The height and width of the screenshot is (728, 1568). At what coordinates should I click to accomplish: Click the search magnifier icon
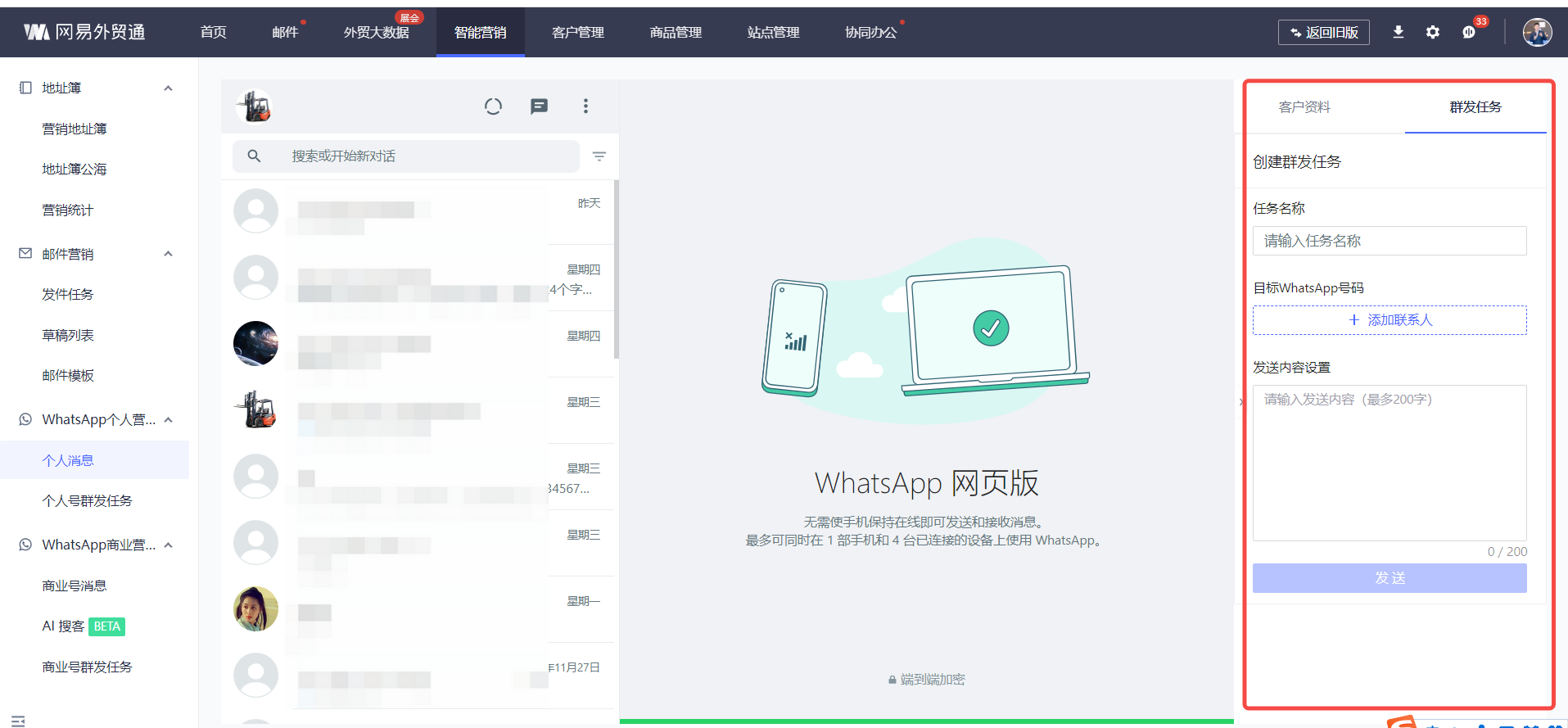254,156
